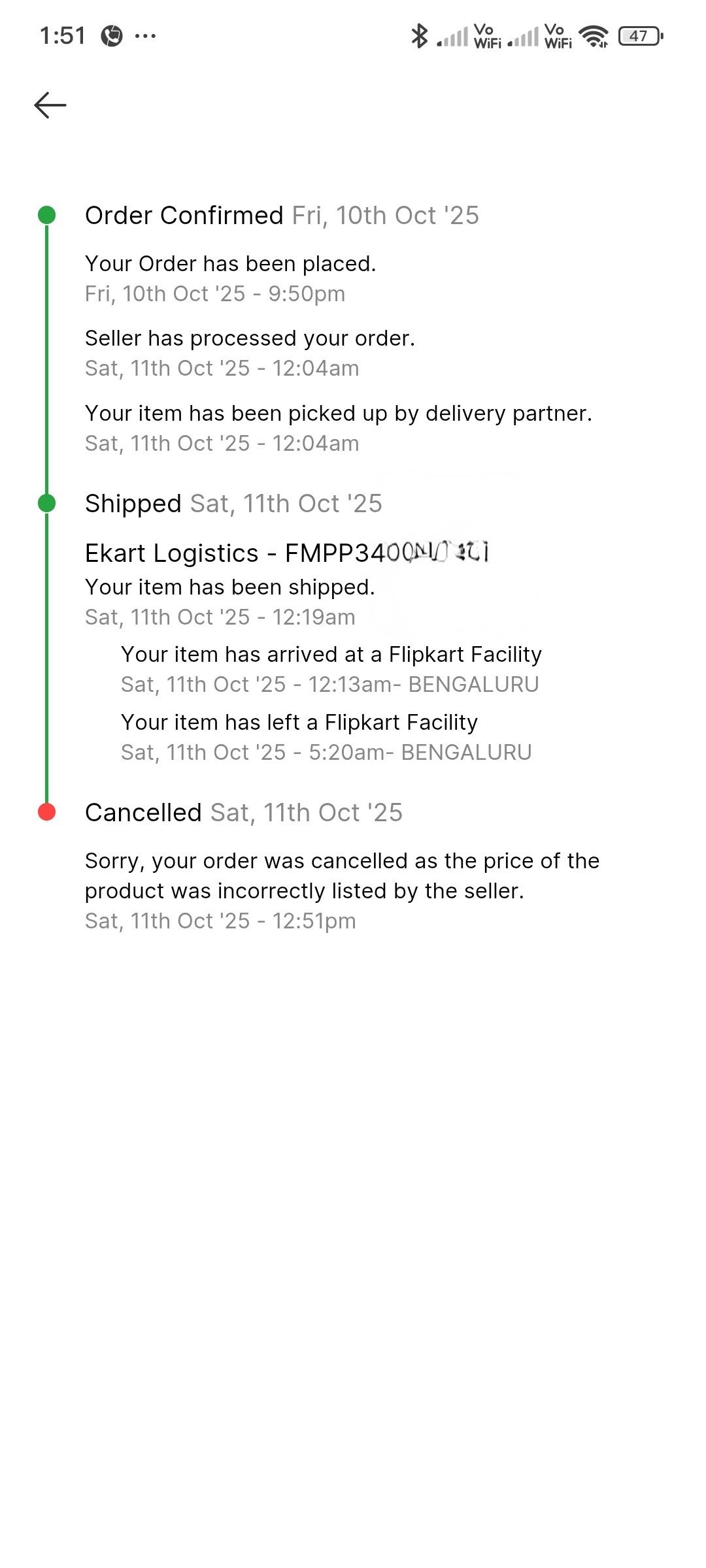706x1568 pixels.
Task: Tap the Cancelled heading
Action: (x=143, y=813)
